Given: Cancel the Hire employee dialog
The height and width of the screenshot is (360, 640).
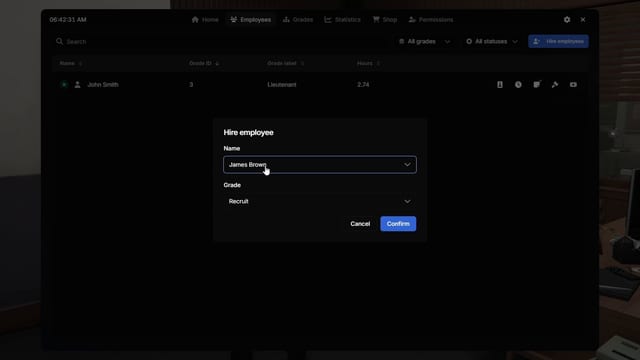Looking at the screenshot, I should pyautogui.click(x=360, y=224).
